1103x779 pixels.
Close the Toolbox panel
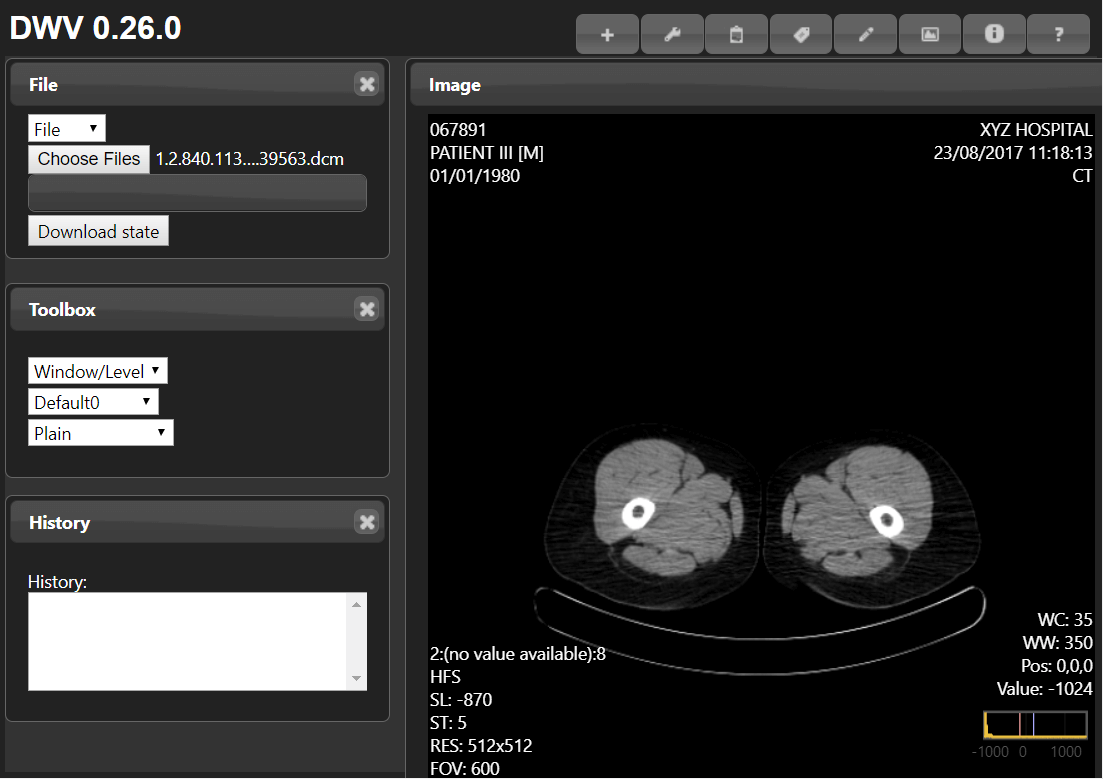[x=366, y=309]
